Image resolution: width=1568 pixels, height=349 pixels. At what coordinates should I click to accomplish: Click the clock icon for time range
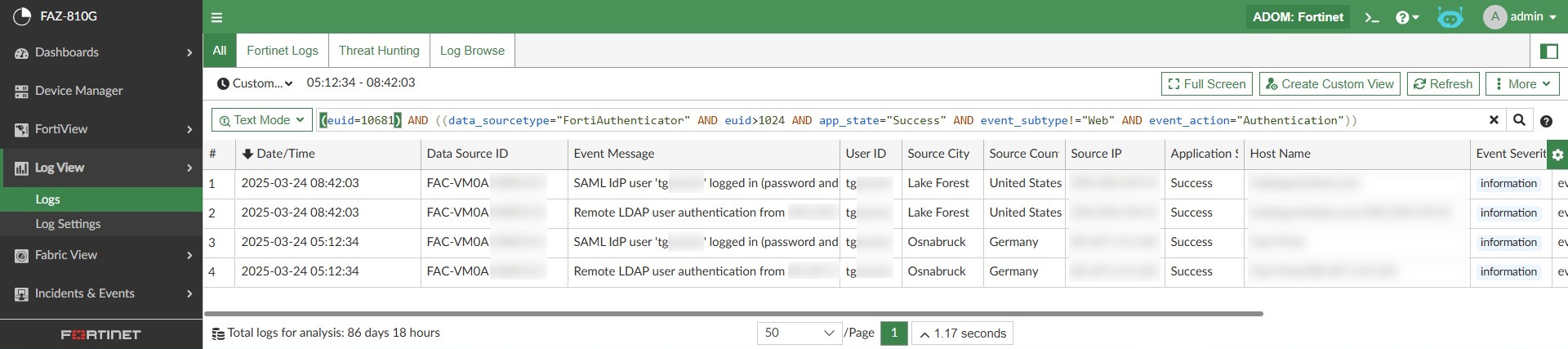coord(223,83)
